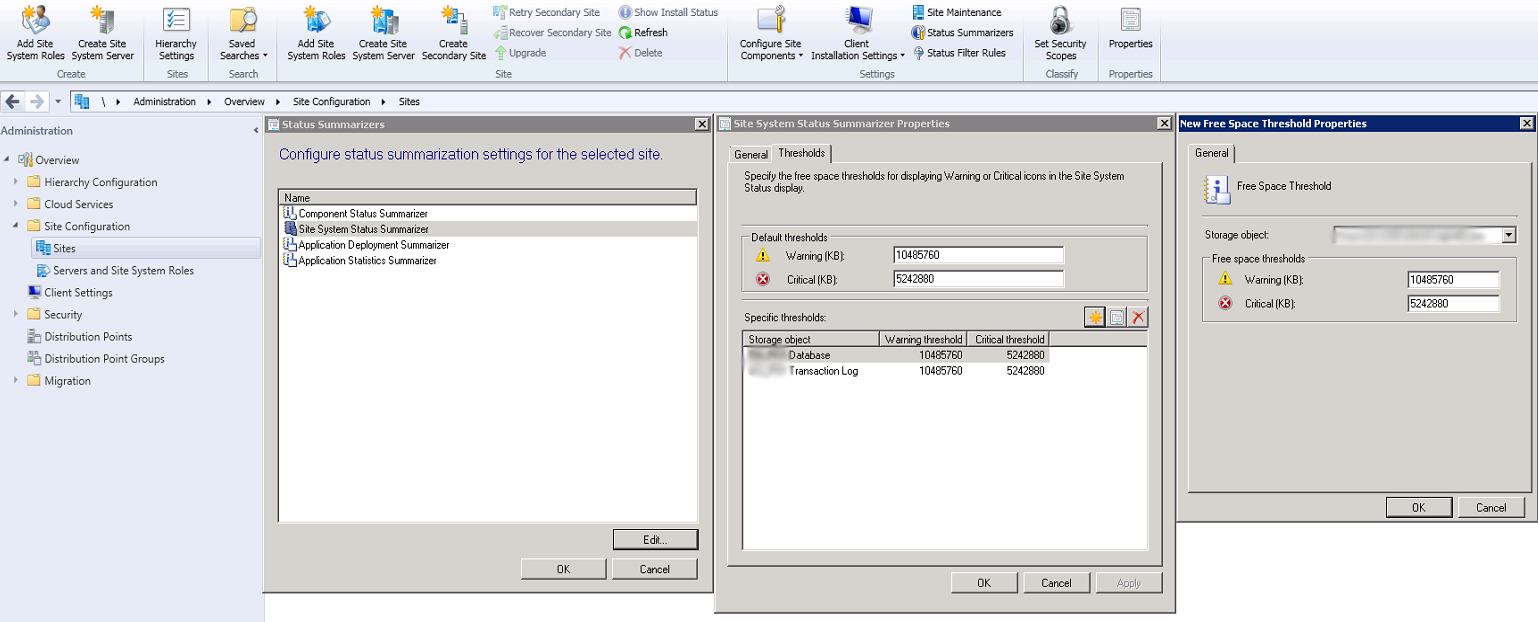
Task: Click the New threshold star icon
Action: coord(1094,316)
